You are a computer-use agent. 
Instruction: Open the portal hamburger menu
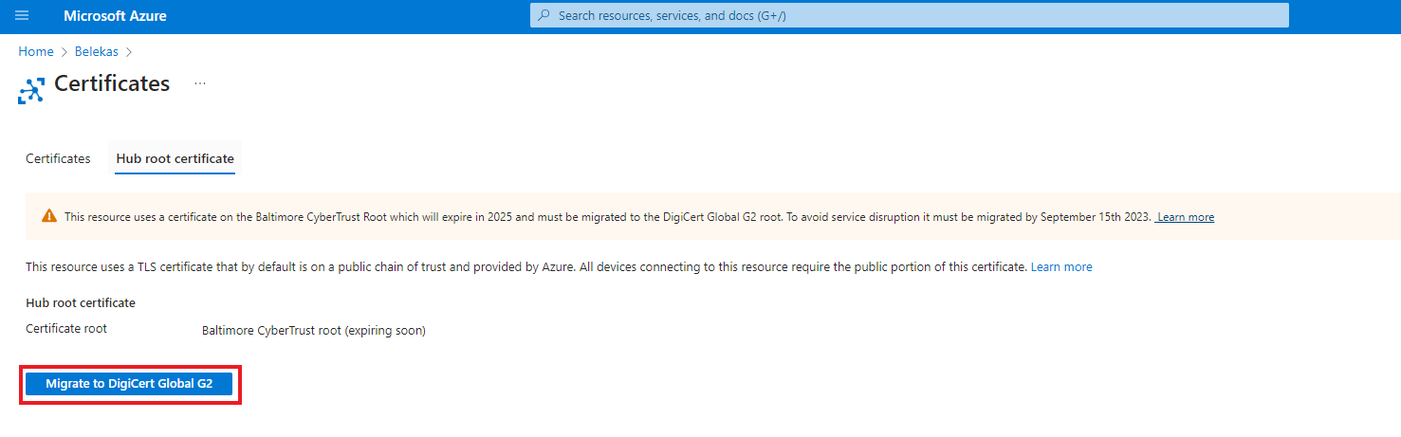pyautogui.click(x=22, y=16)
